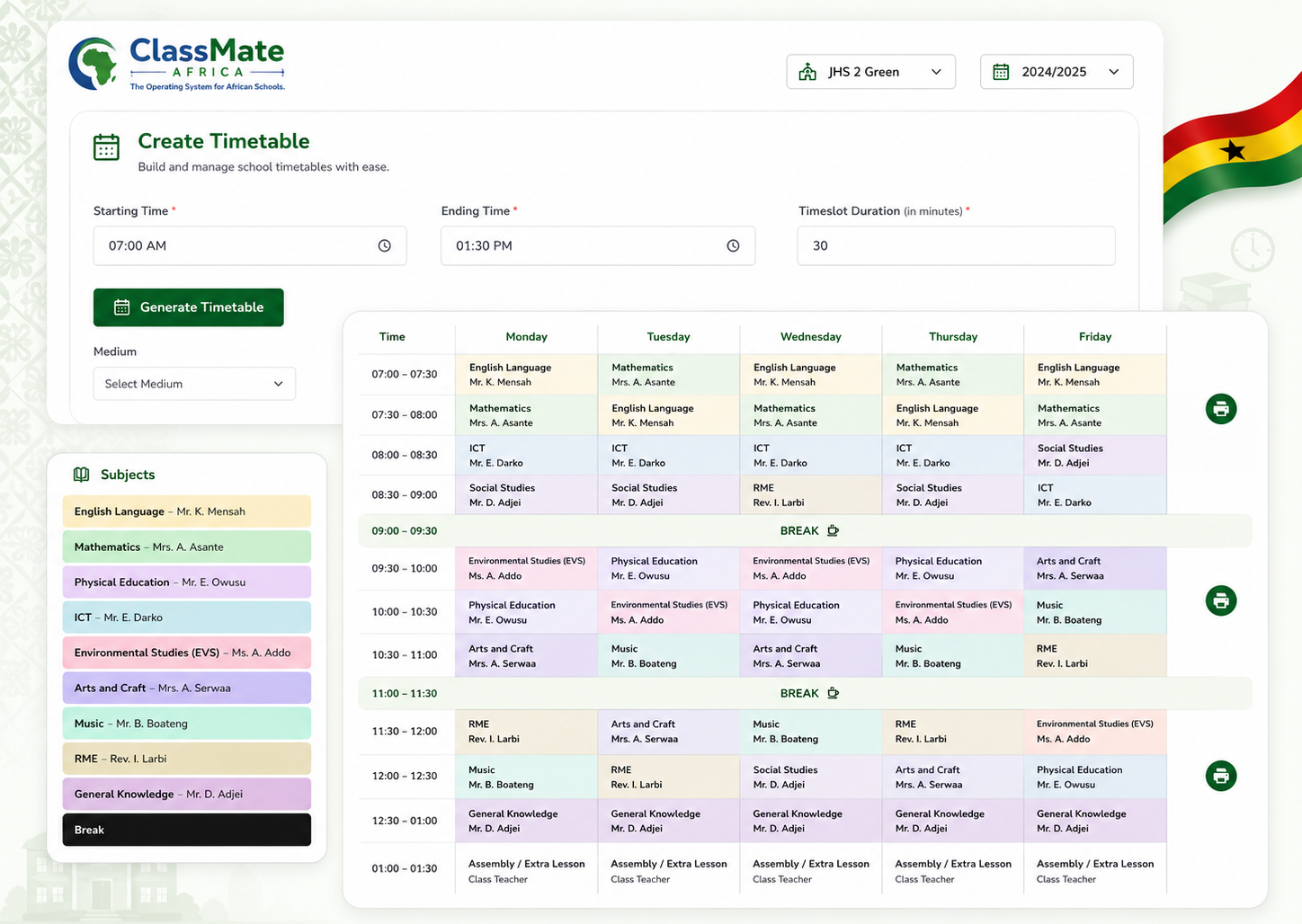Screen dimensions: 1302x924
Task: Click the bottom green print icon
Action: point(1220,776)
